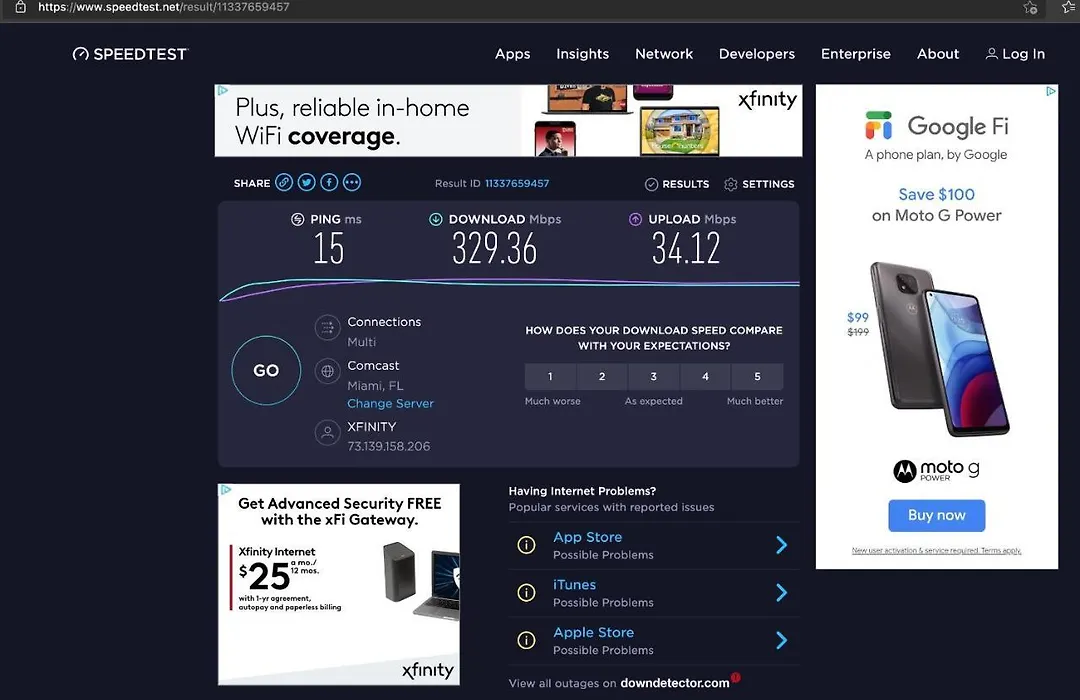Open more share options icon
Image resolution: width=1080 pixels, height=700 pixels.
pyautogui.click(x=352, y=183)
